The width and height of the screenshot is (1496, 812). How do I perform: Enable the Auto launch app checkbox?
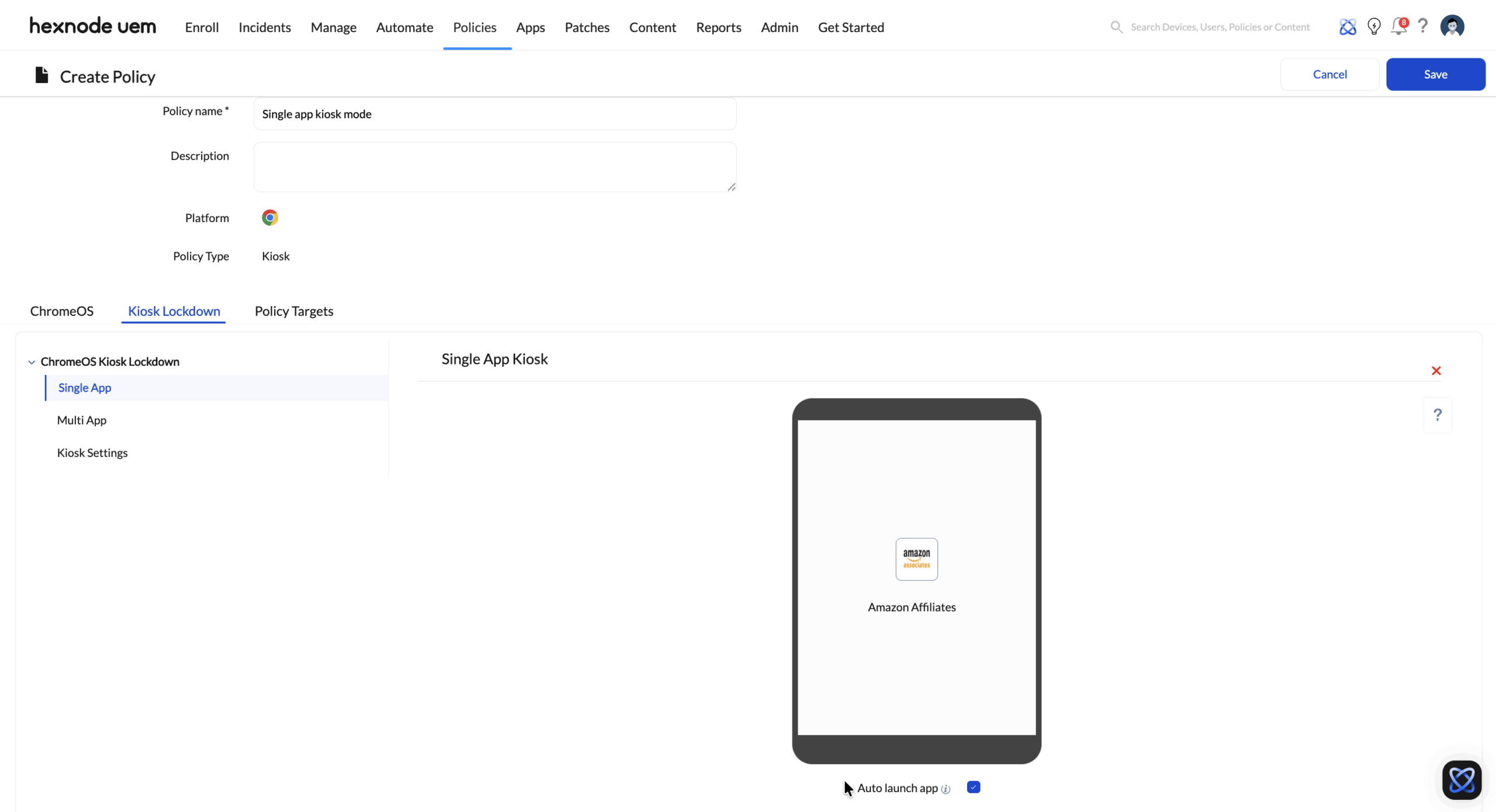(x=973, y=787)
